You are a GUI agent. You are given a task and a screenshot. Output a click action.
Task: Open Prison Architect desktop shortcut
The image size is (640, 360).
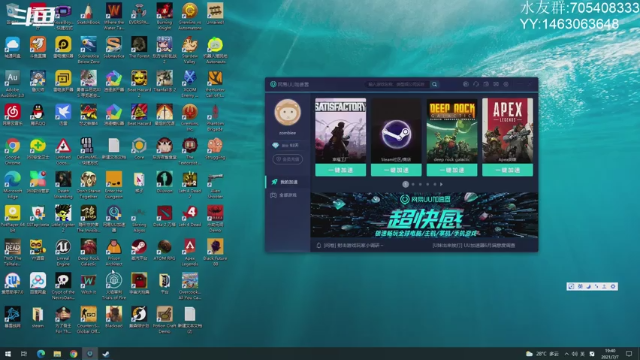click(113, 253)
